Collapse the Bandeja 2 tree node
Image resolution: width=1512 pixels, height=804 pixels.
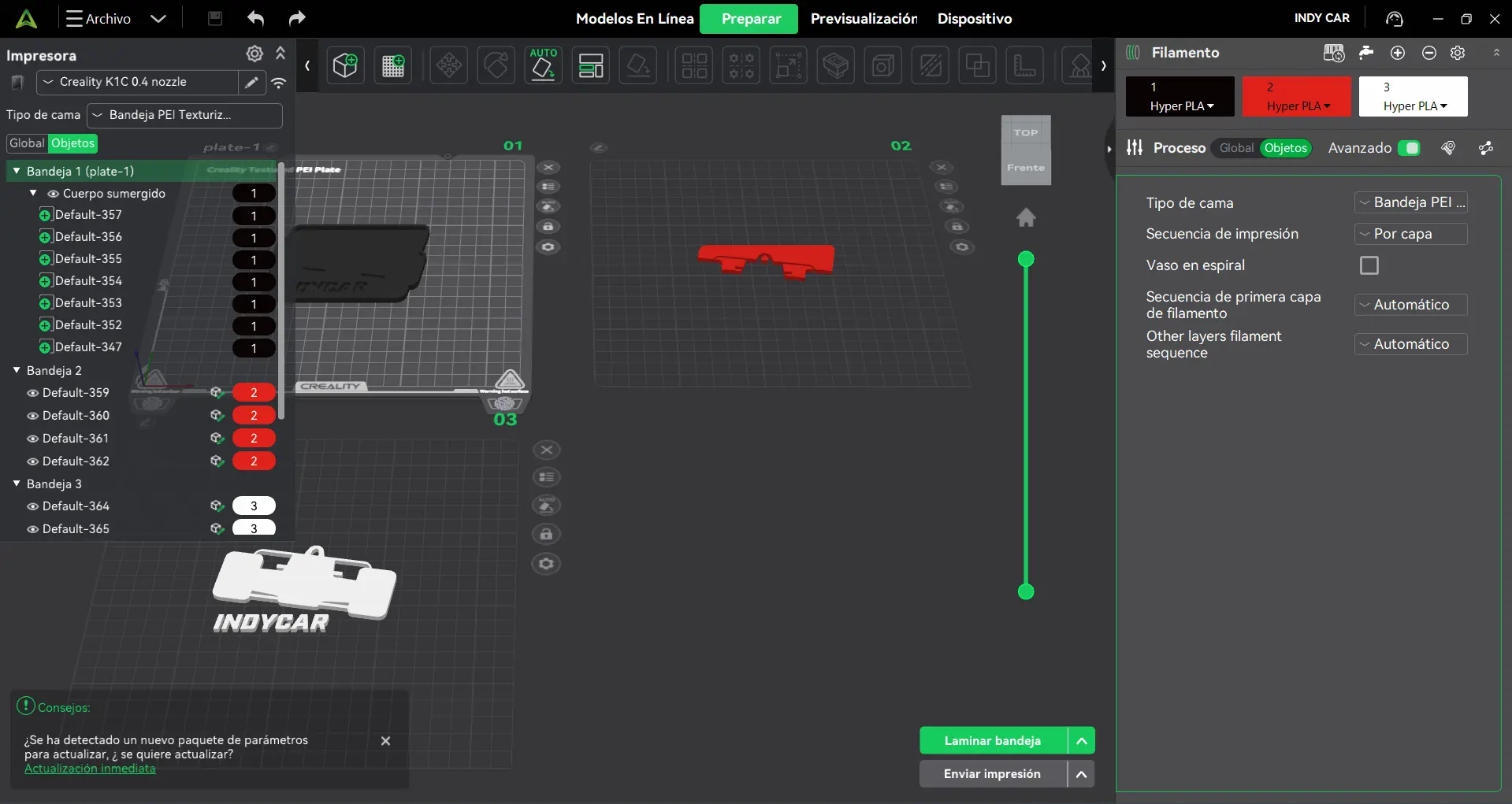(x=17, y=370)
